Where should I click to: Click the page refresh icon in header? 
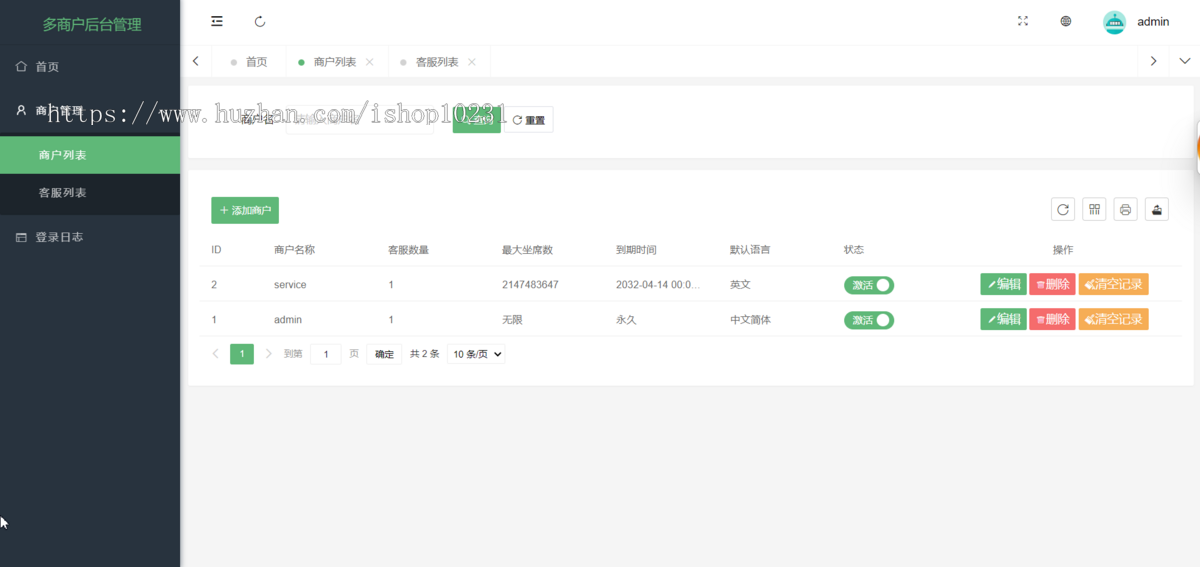tap(260, 21)
